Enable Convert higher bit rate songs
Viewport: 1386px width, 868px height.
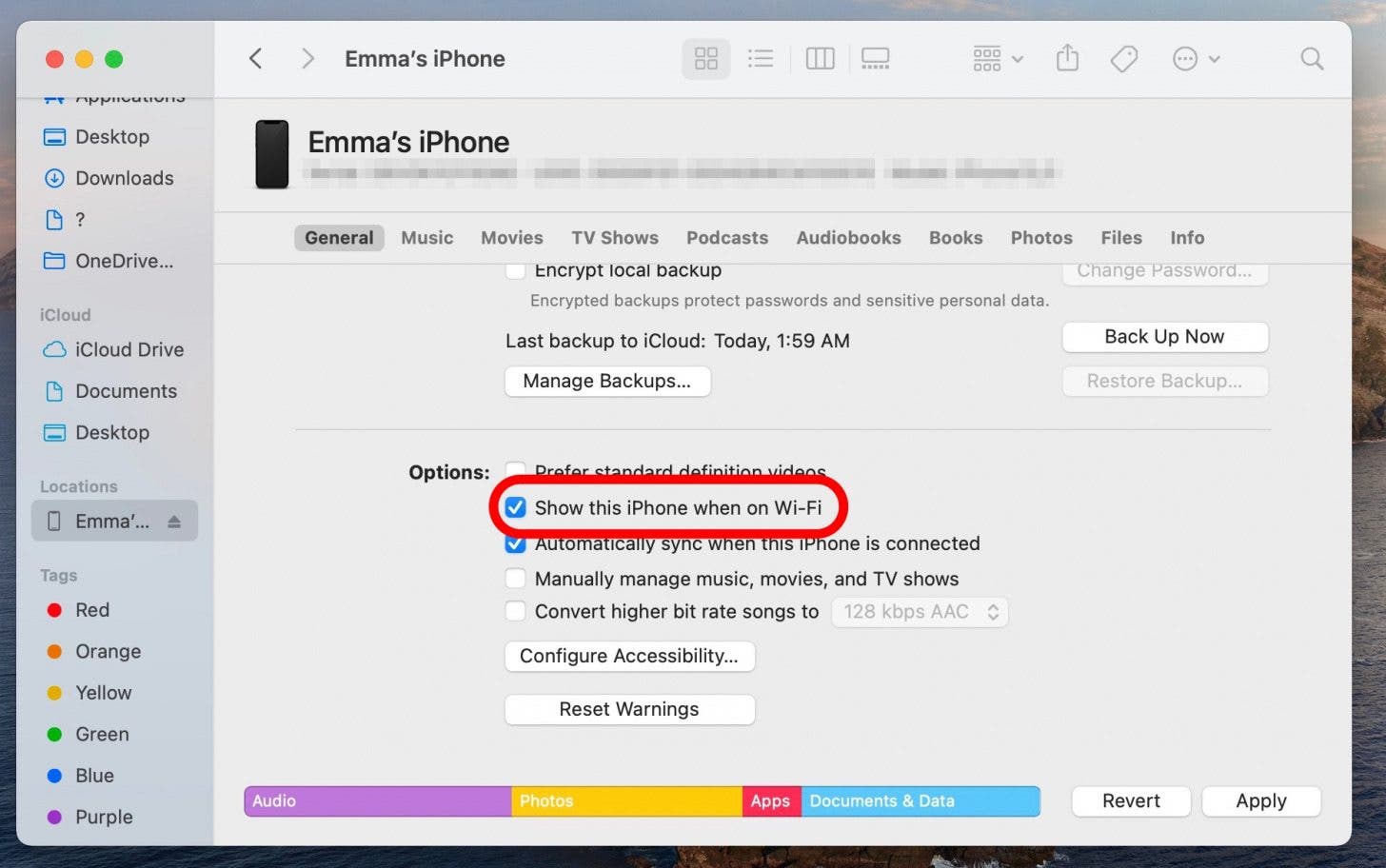click(516, 612)
